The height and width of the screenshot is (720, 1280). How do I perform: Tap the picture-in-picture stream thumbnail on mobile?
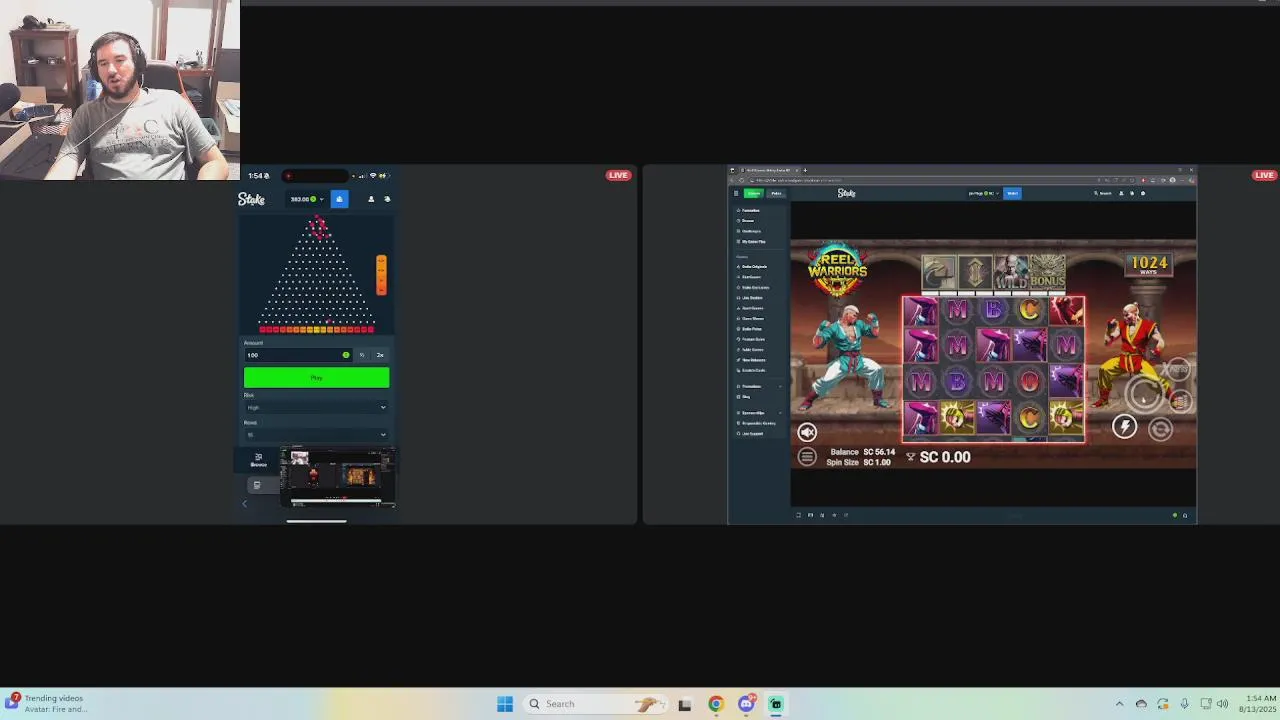pyautogui.click(x=338, y=479)
